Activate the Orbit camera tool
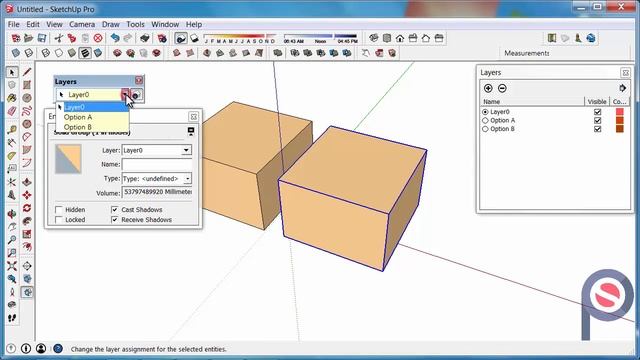The height and width of the screenshot is (360, 640). tap(12, 214)
